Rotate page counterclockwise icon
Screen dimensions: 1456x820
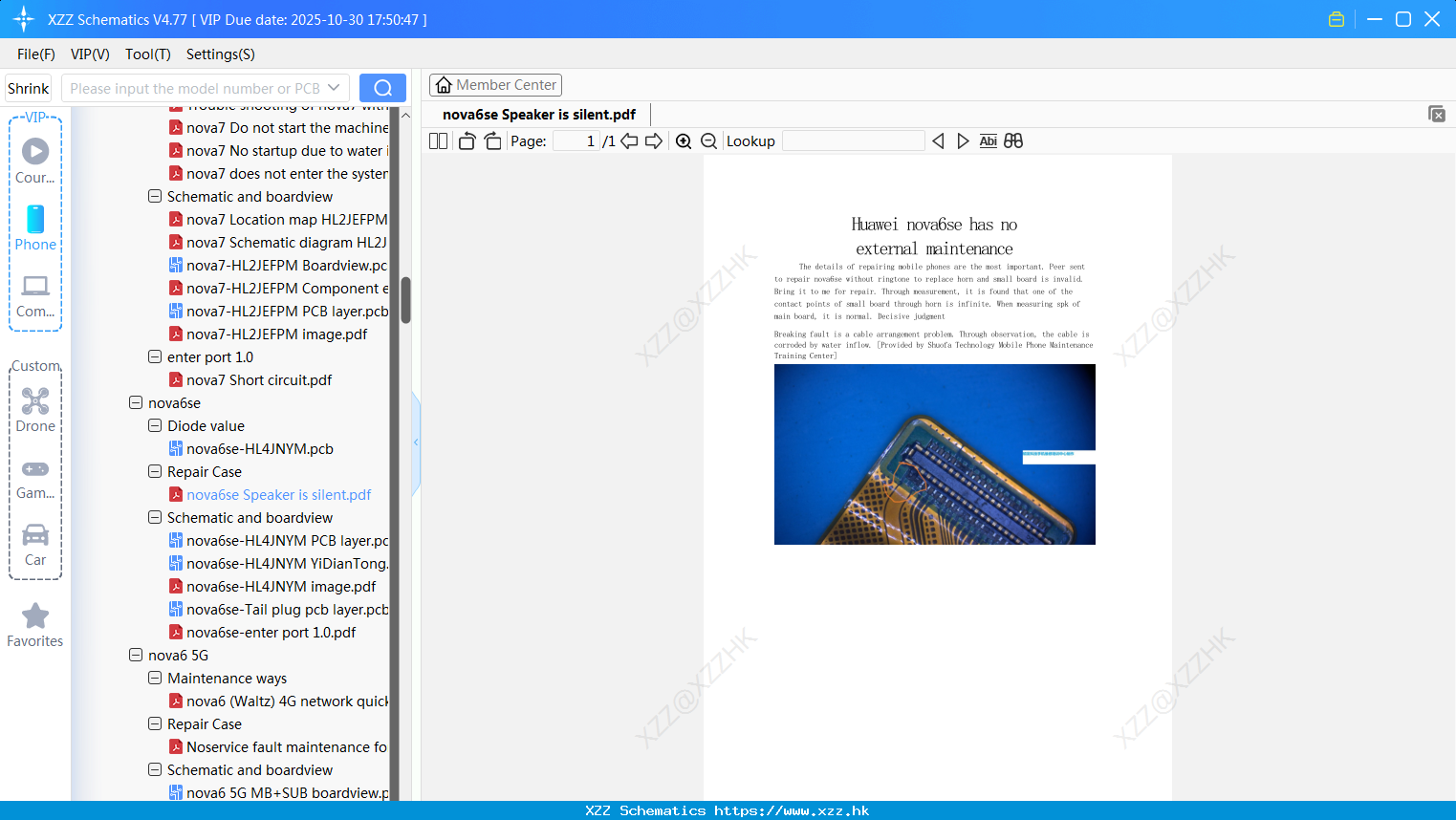(467, 141)
